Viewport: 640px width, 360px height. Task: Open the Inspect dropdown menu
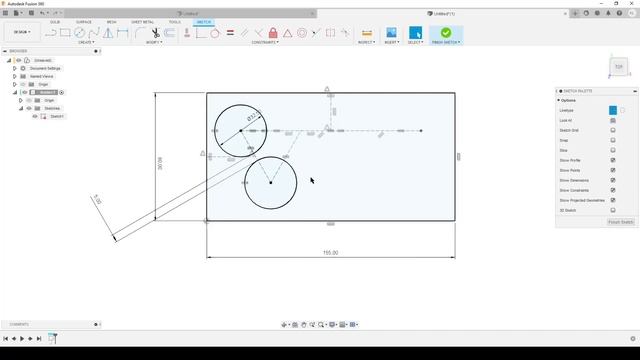367,42
